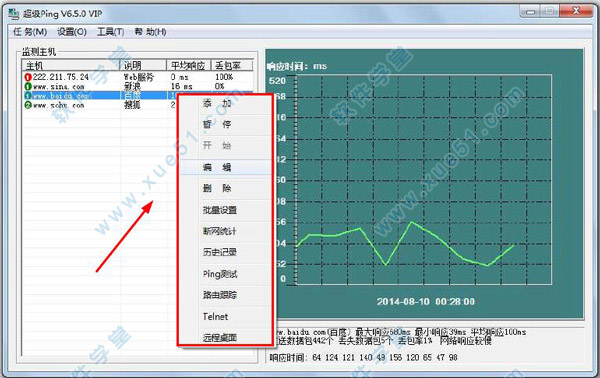Image resolution: width=600 pixels, height=378 pixels.
Task: Click the red status icon beside 222.211.75.24
Action: [28, 78]
